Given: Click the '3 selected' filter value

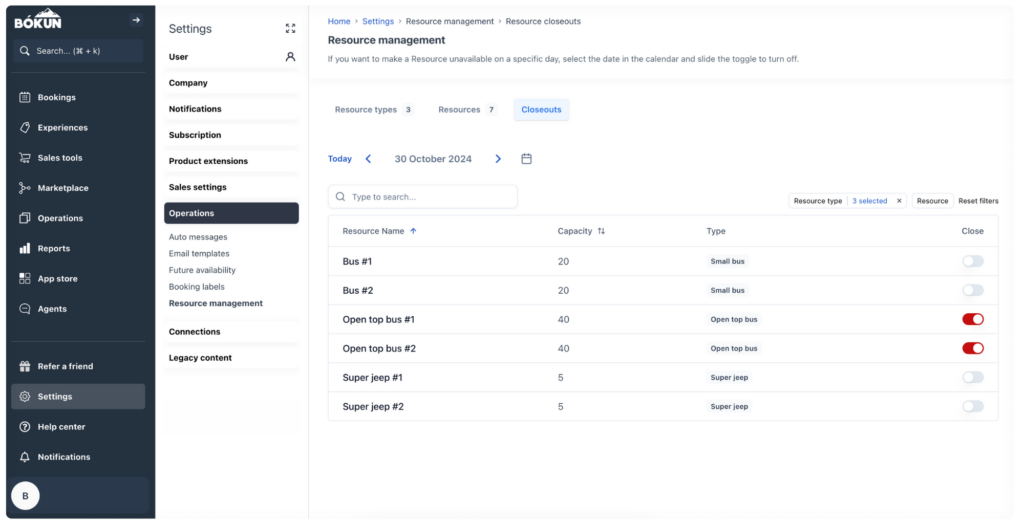Looking at the screenshot, I should pos(869,201).
